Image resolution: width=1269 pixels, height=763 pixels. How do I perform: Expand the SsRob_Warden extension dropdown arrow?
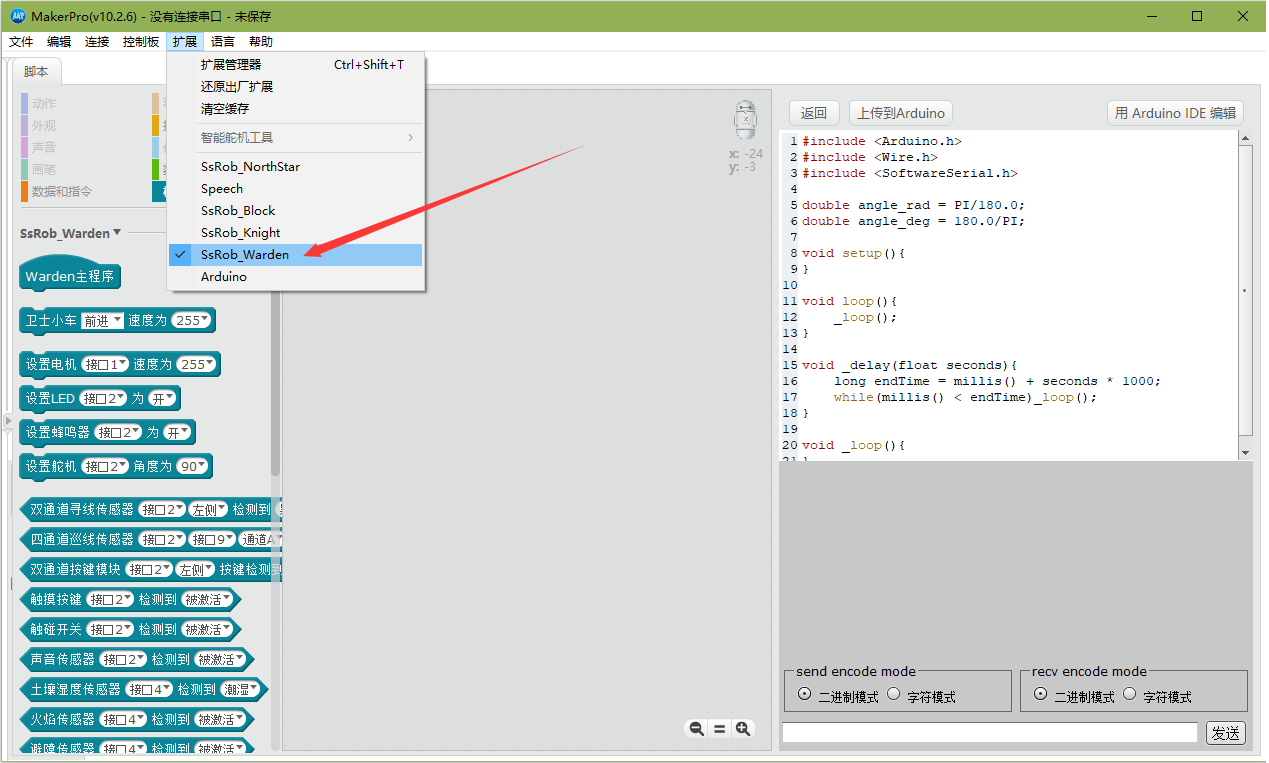click(x=118, y=233)
